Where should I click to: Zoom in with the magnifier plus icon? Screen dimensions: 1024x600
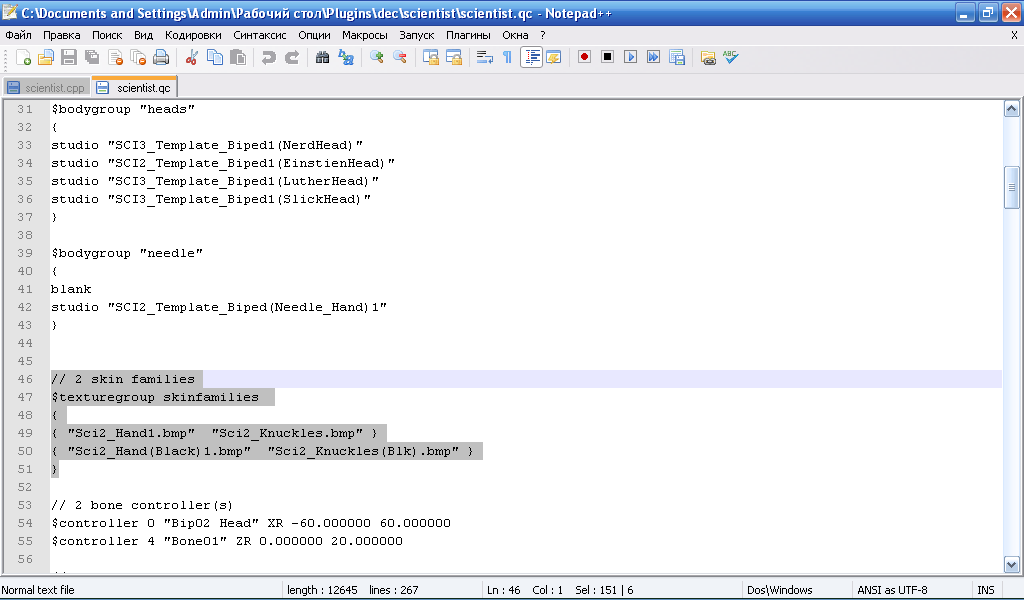pyautogui.click(x=376, y=57)
